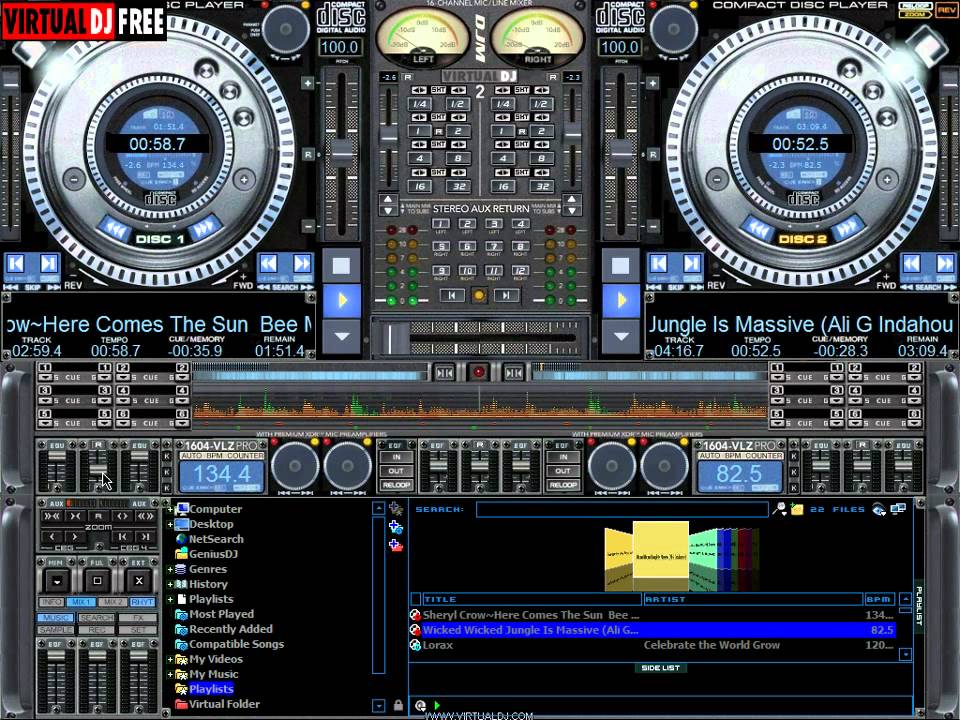The height and width of the screenshot is (720, 960).
Task: Click the ARTIST column header
Action: pyautogui.click(x=752, y=599)
